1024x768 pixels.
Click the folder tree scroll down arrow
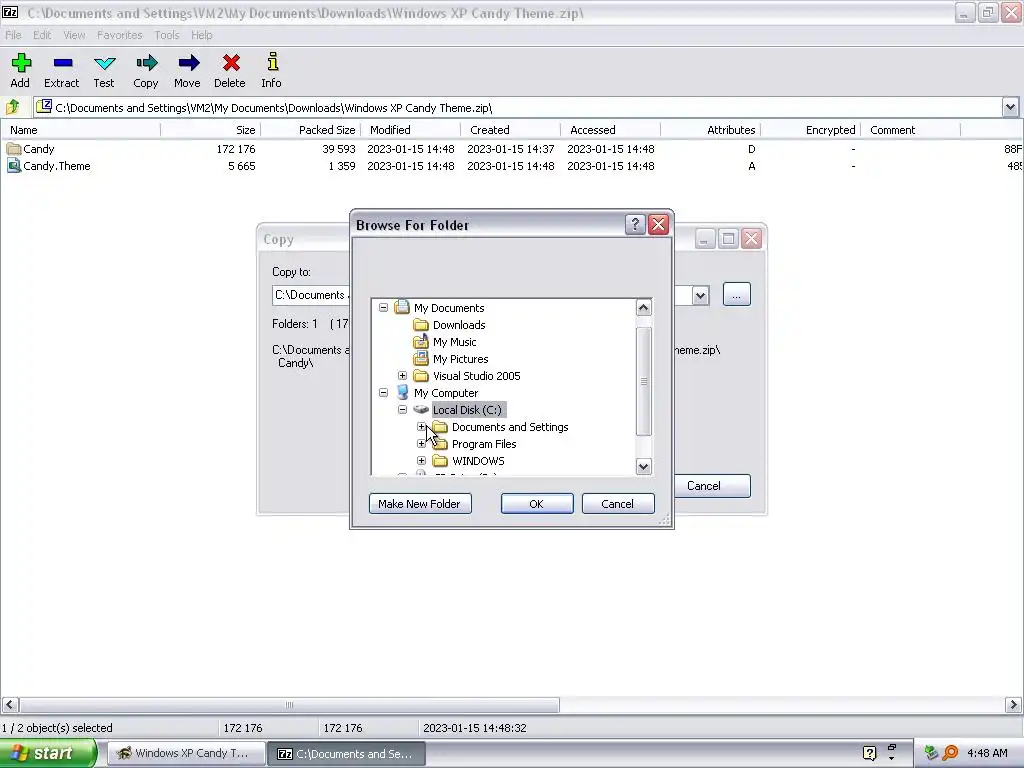[644, 466]
